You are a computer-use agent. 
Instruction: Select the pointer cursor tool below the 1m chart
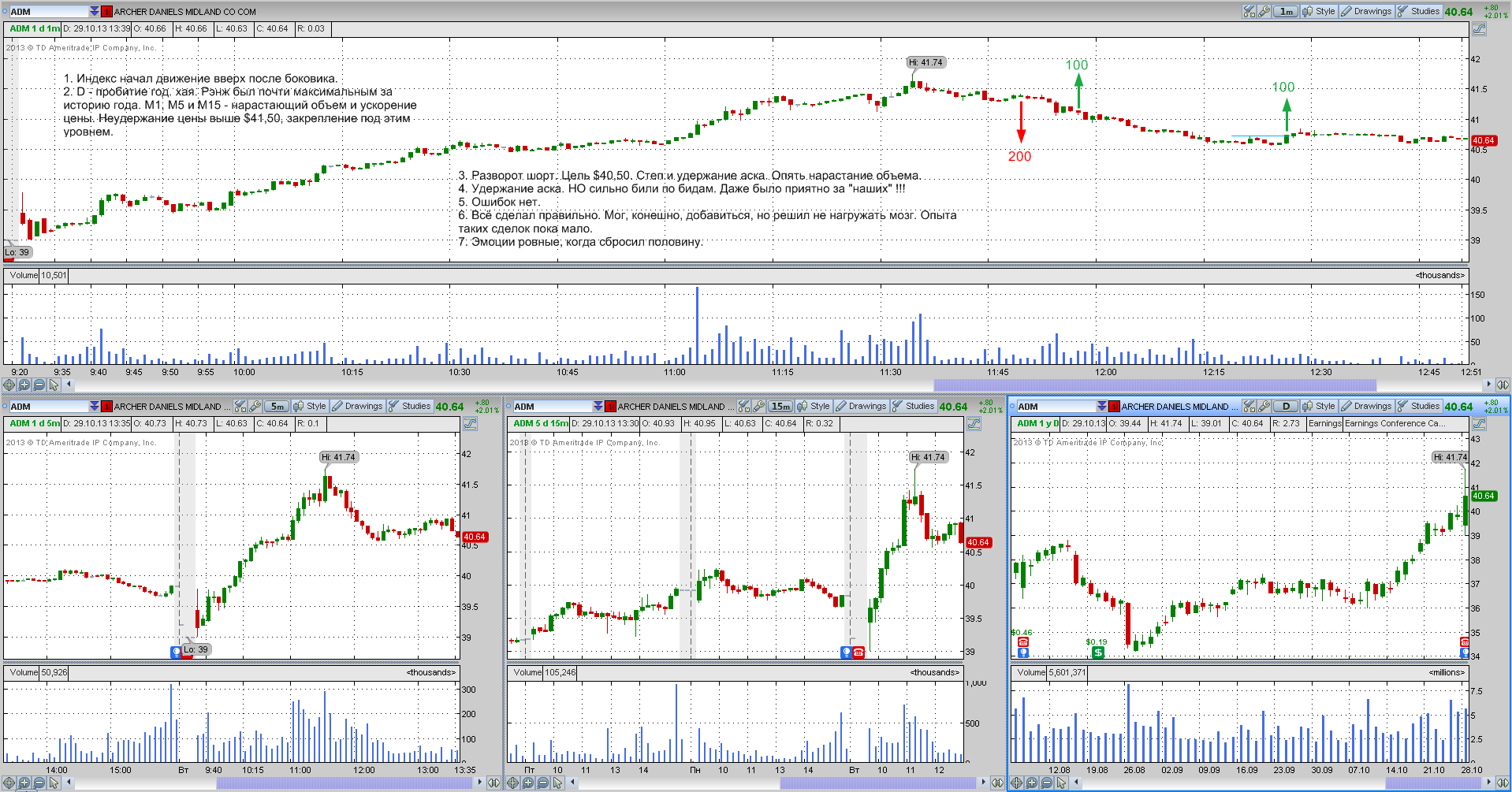(54, 385)
